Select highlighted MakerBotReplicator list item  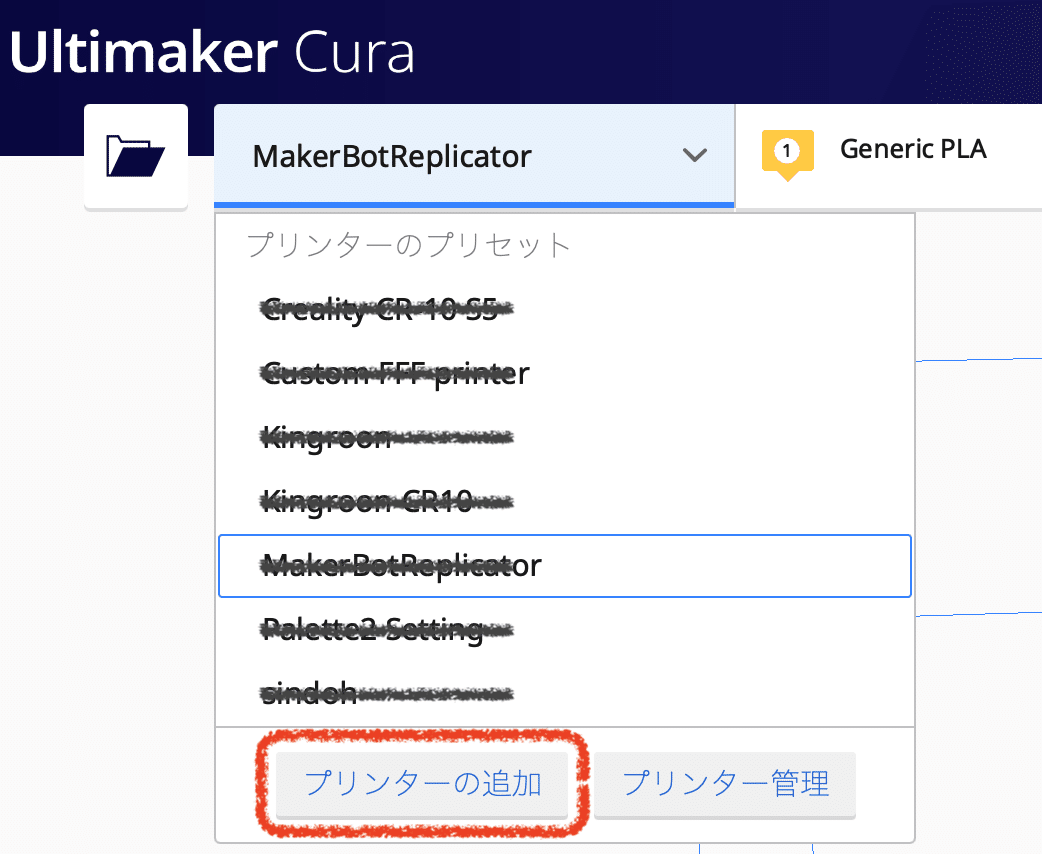pos(565,566)
